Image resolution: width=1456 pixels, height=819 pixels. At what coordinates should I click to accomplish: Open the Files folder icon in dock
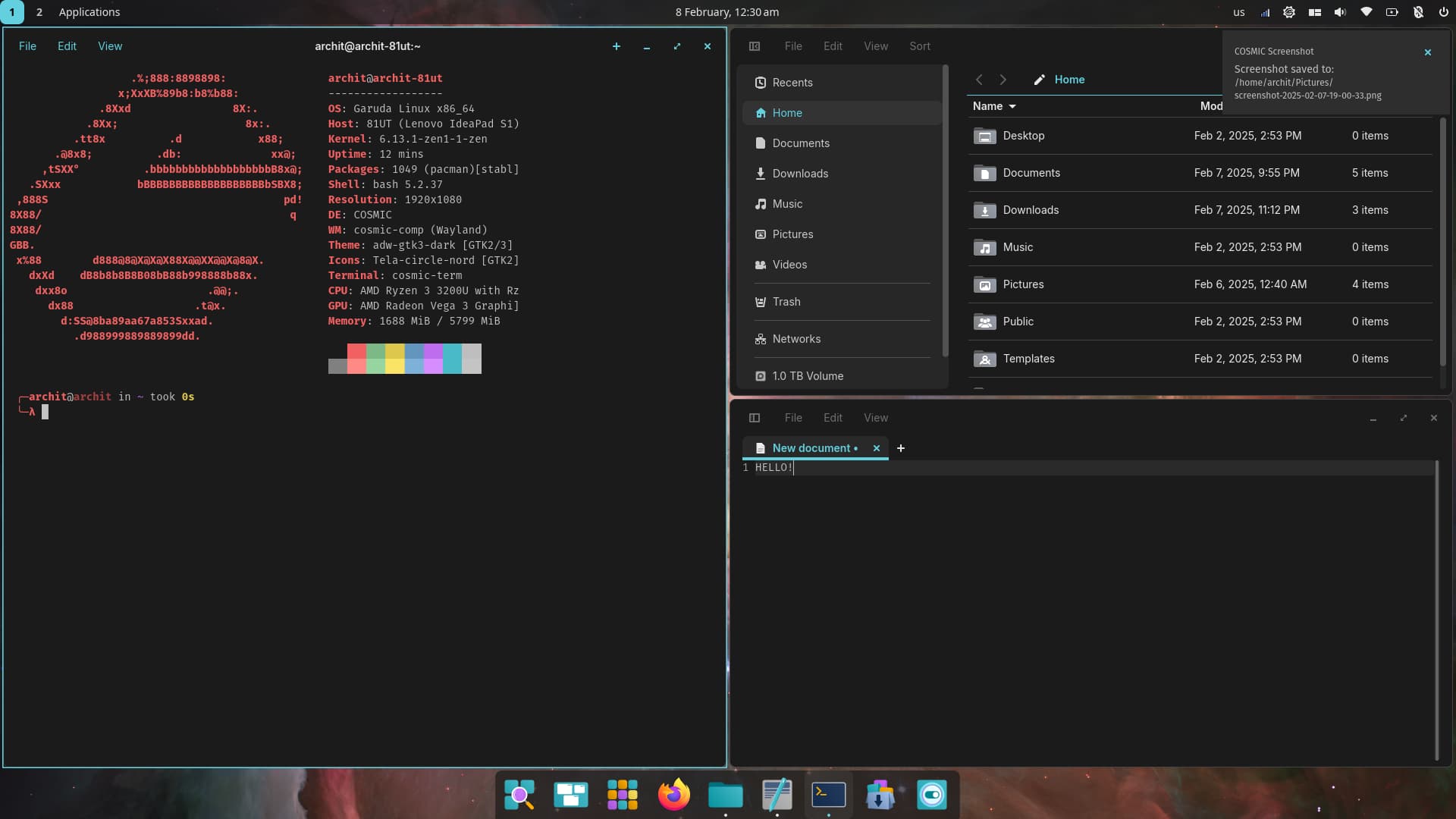pos(726,795)
